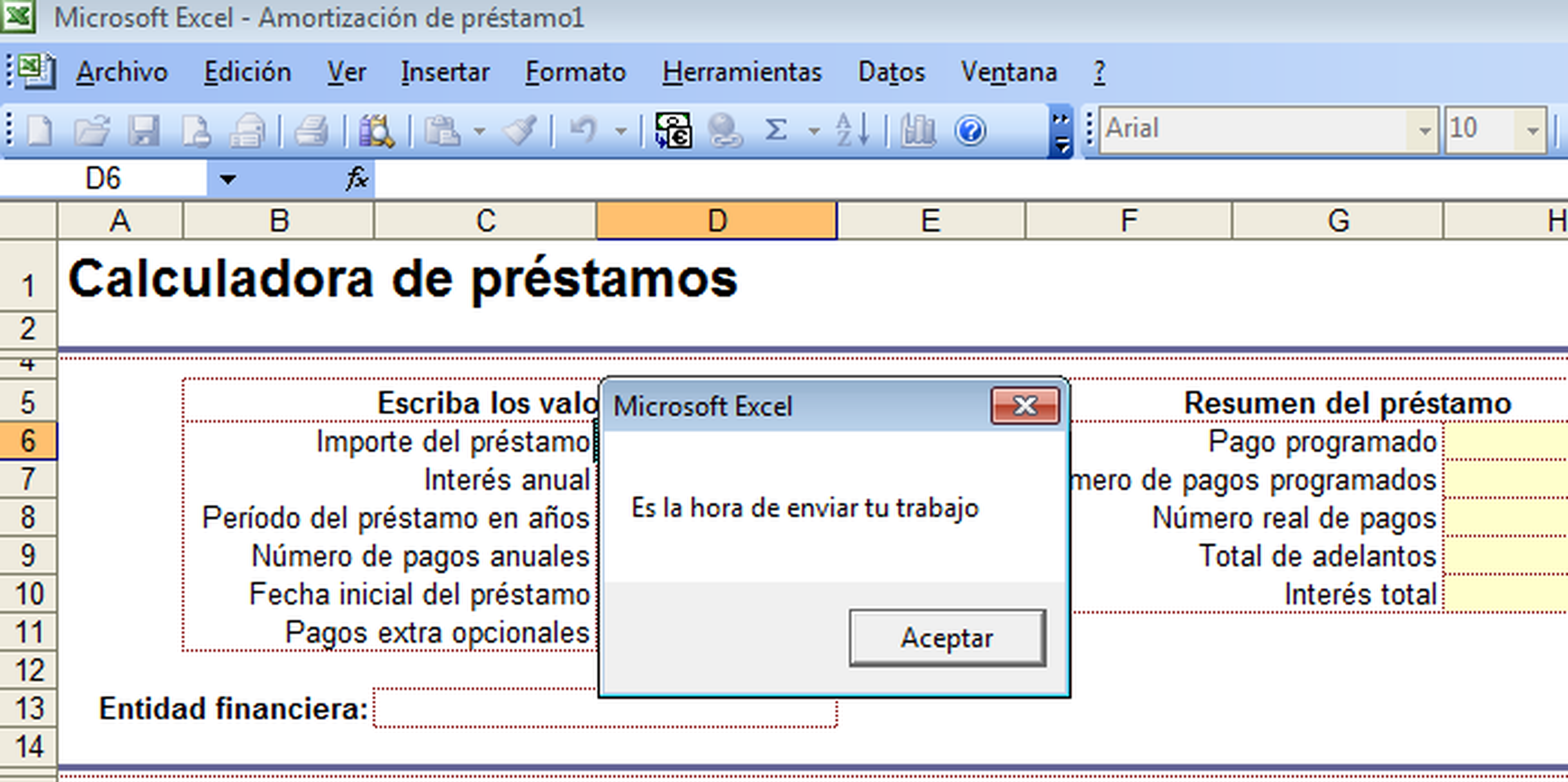Click Aceptar in the Microsoft Excel dialog
Viewport: 1568px width, 782px height.
point(948,638)
